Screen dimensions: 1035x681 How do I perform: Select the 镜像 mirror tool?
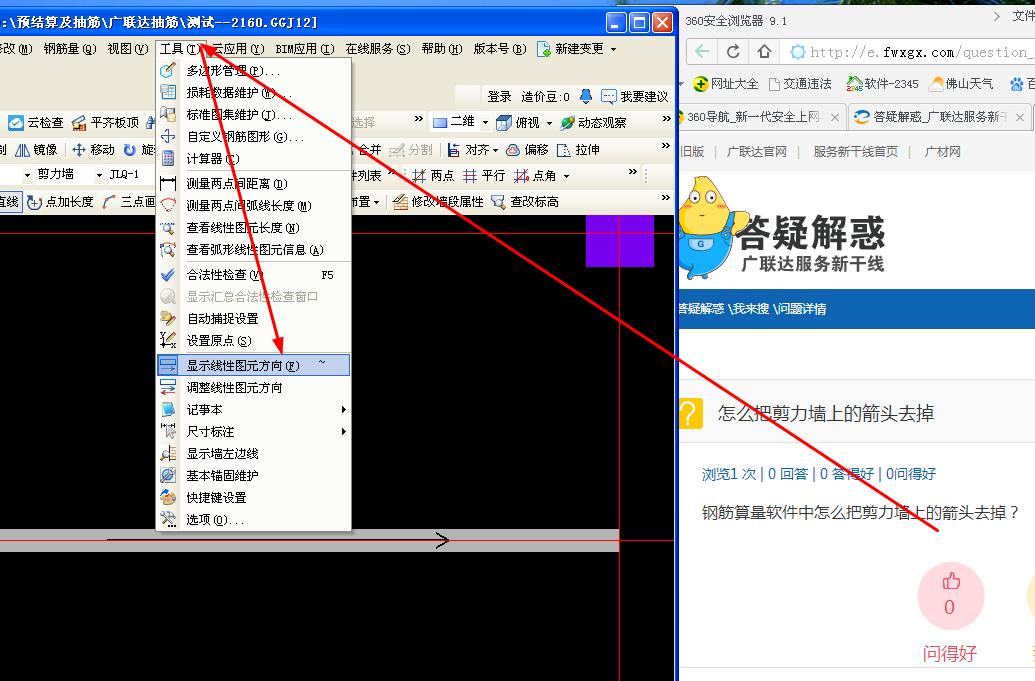pyautogui.click(x=36, y=150)
